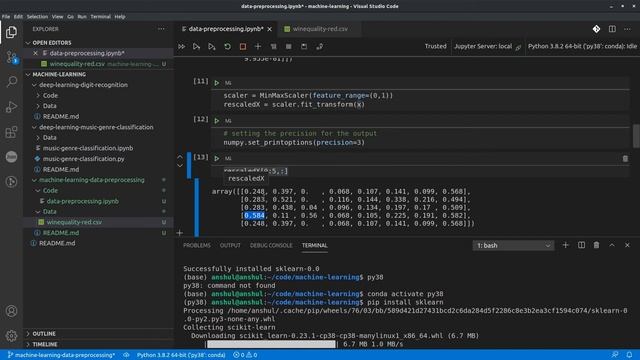Open Source Control view with badge
This screenshot has width=640, height=360.
11,57
